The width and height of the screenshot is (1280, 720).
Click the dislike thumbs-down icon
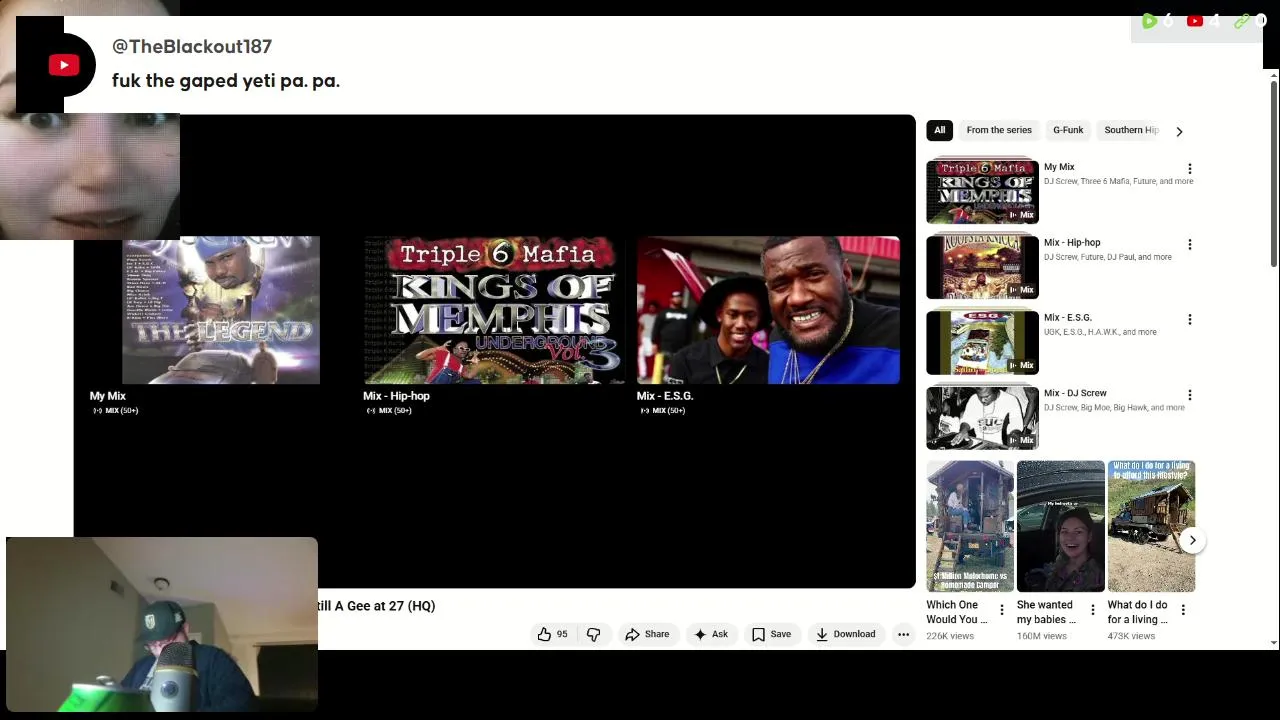point(593,634)
